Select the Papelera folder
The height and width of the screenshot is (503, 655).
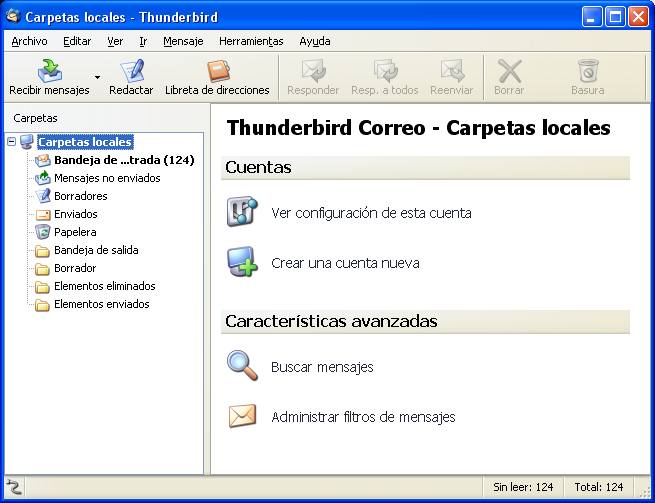(75, 232)
